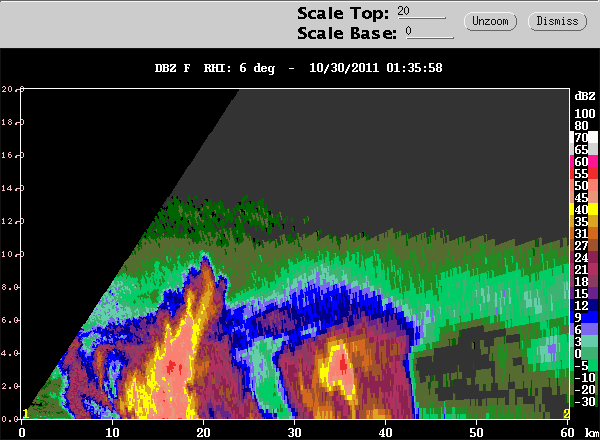The image size is (600, 440).
Task: Click the Unzoom button
Action: point(490,21)
